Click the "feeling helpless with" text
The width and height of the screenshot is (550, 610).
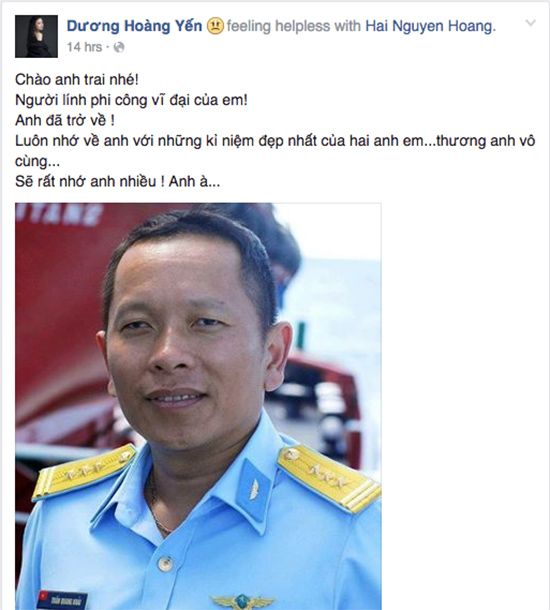[295, 26]
